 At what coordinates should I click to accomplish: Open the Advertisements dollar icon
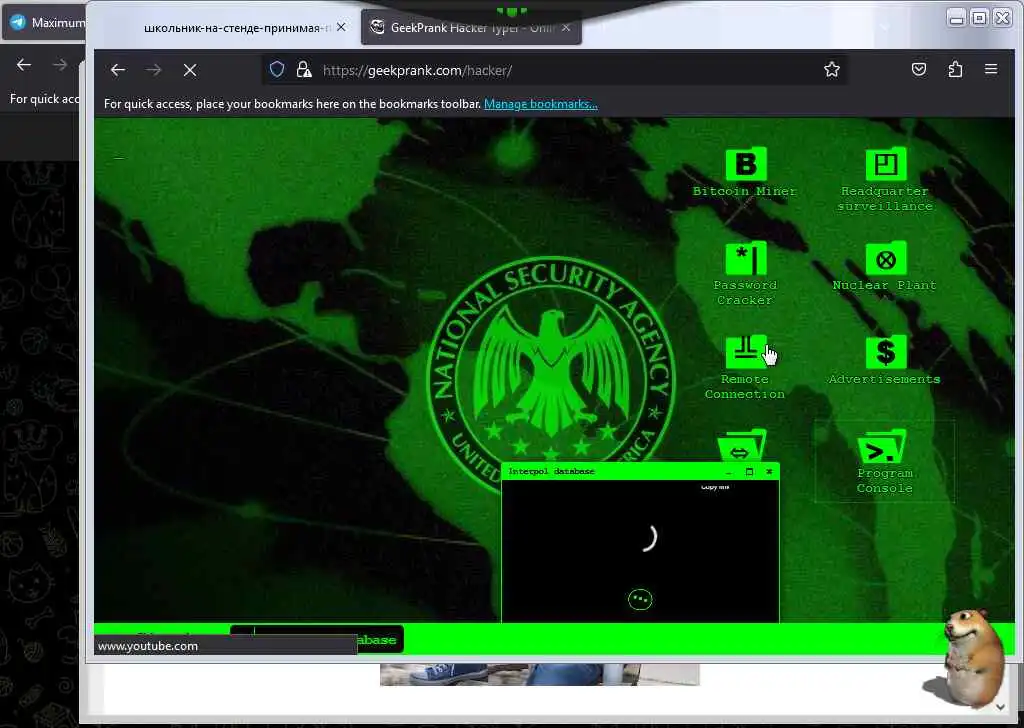point(886,353)
